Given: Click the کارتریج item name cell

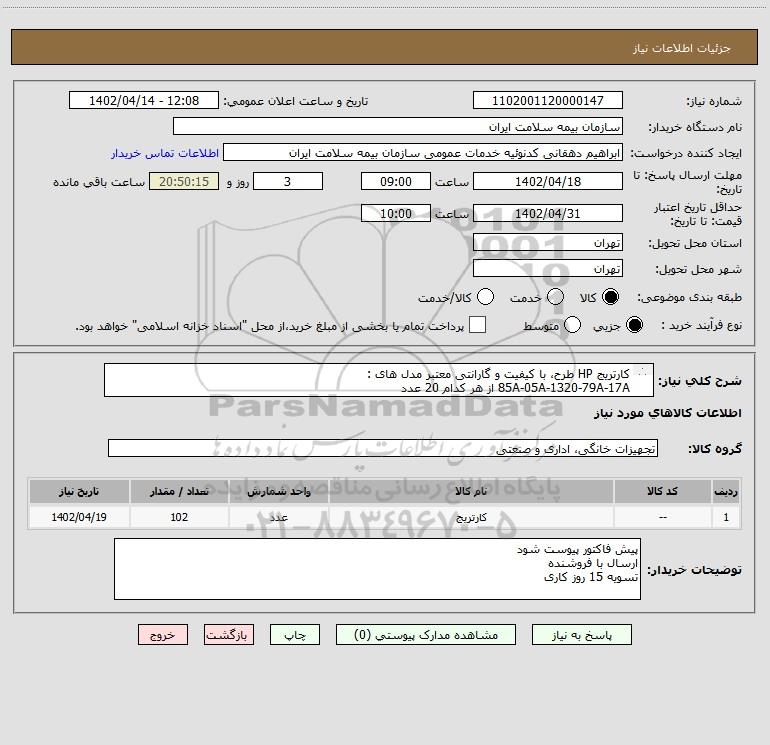Looking at the screenshot, I should [471, 517].
